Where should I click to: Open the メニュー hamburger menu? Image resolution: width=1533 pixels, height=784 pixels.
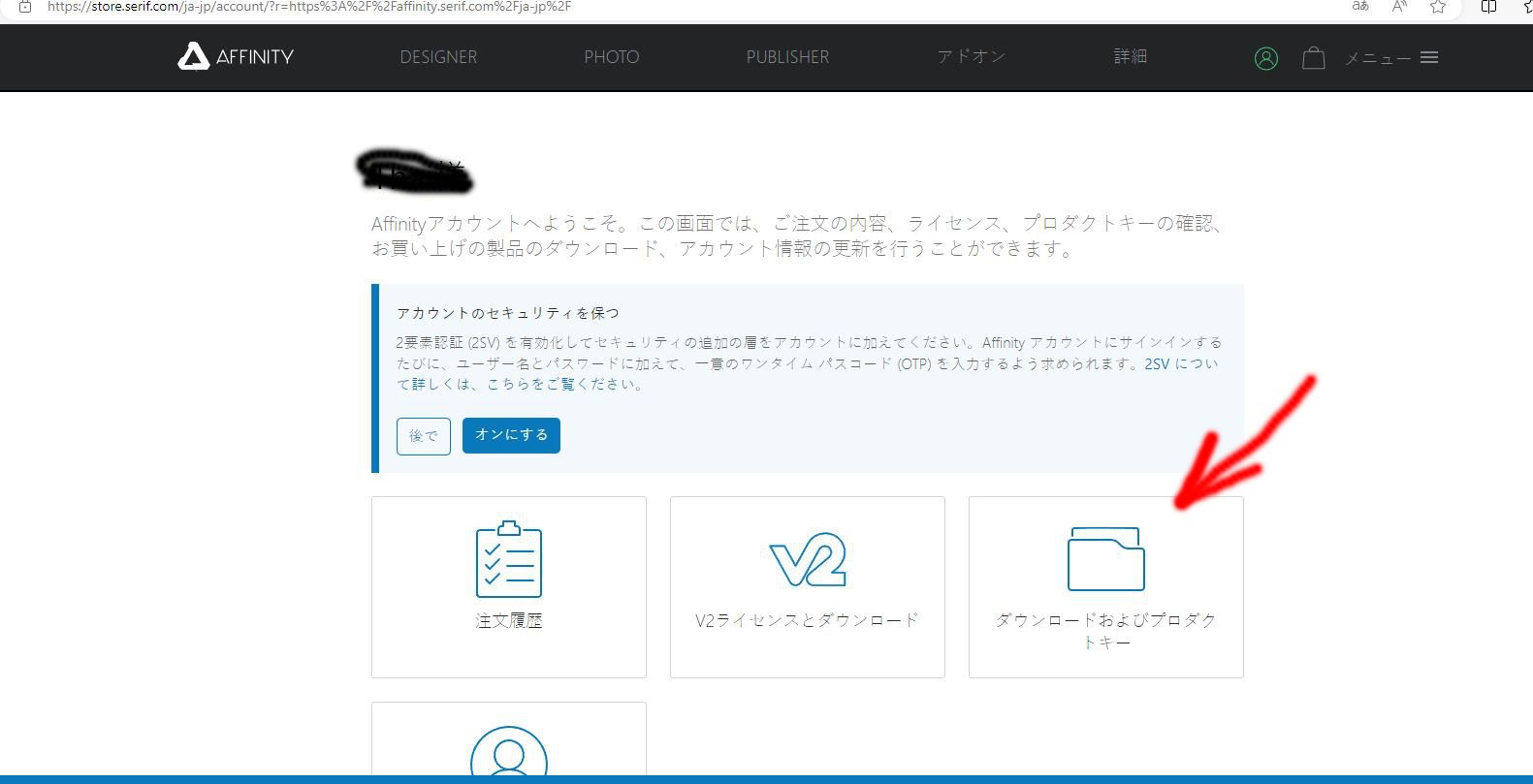1391,58
